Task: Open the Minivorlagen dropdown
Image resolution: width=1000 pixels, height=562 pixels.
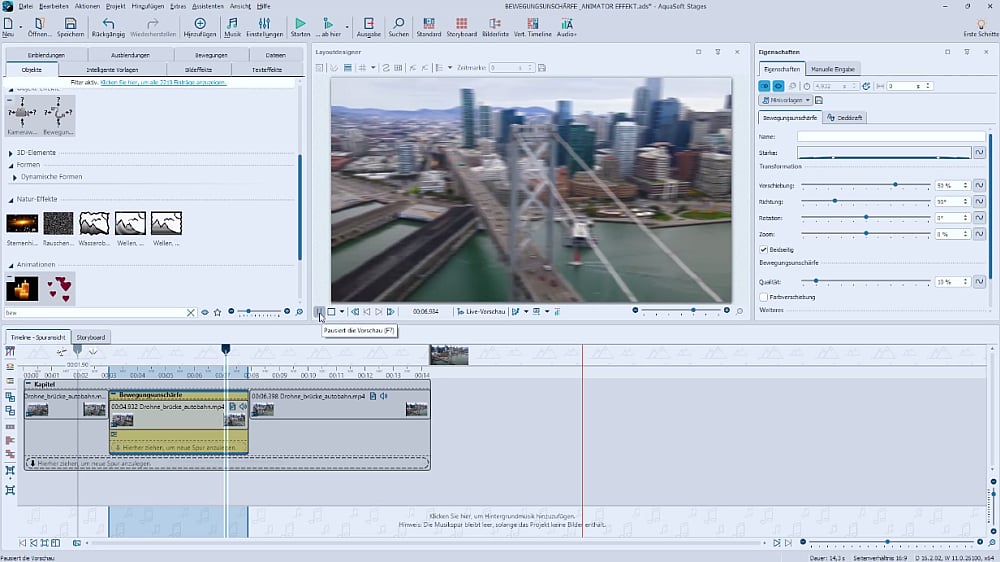Action: click(785, 100)
